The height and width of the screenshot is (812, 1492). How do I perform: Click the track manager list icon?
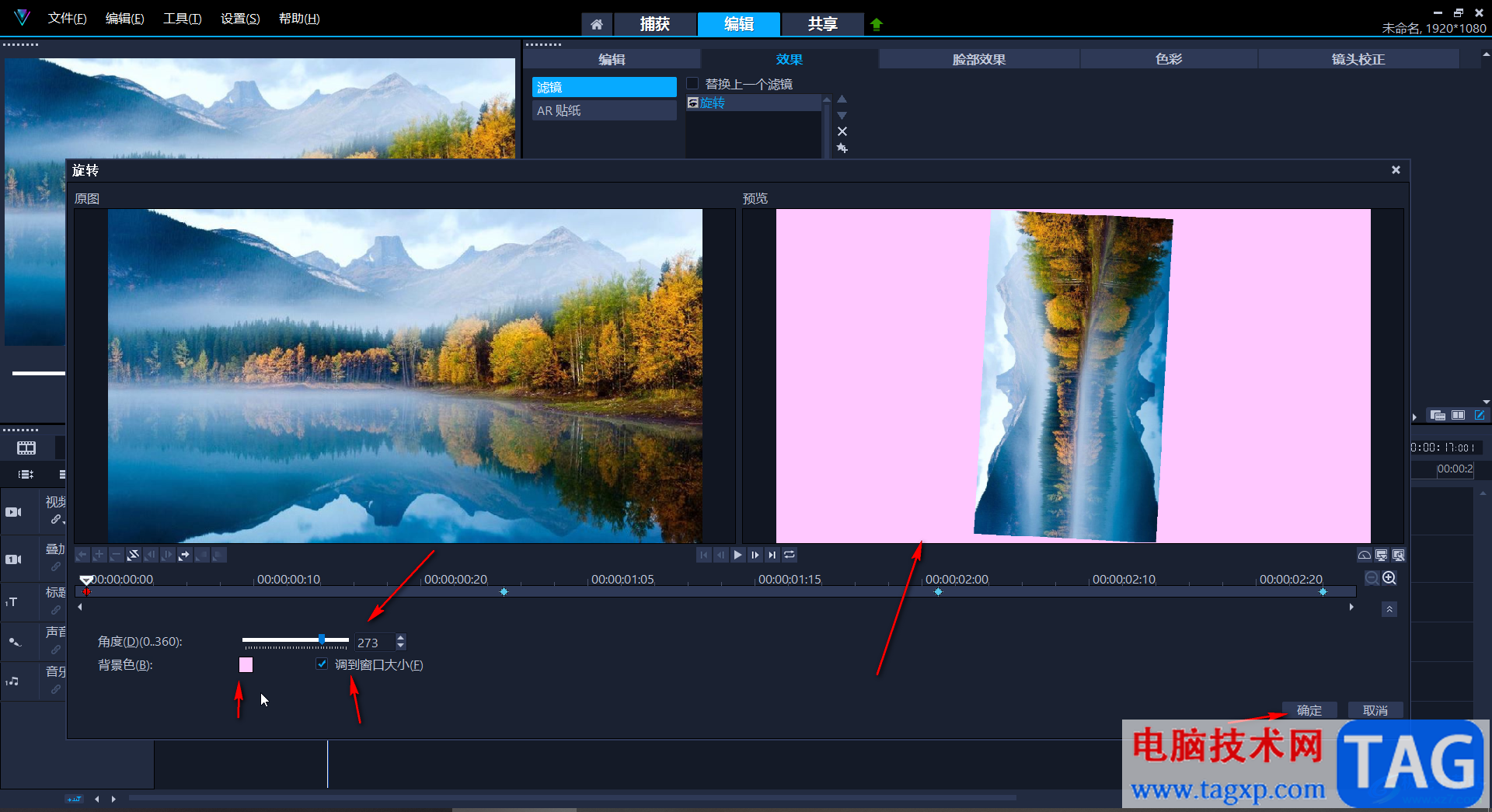[x=26, y=474]
